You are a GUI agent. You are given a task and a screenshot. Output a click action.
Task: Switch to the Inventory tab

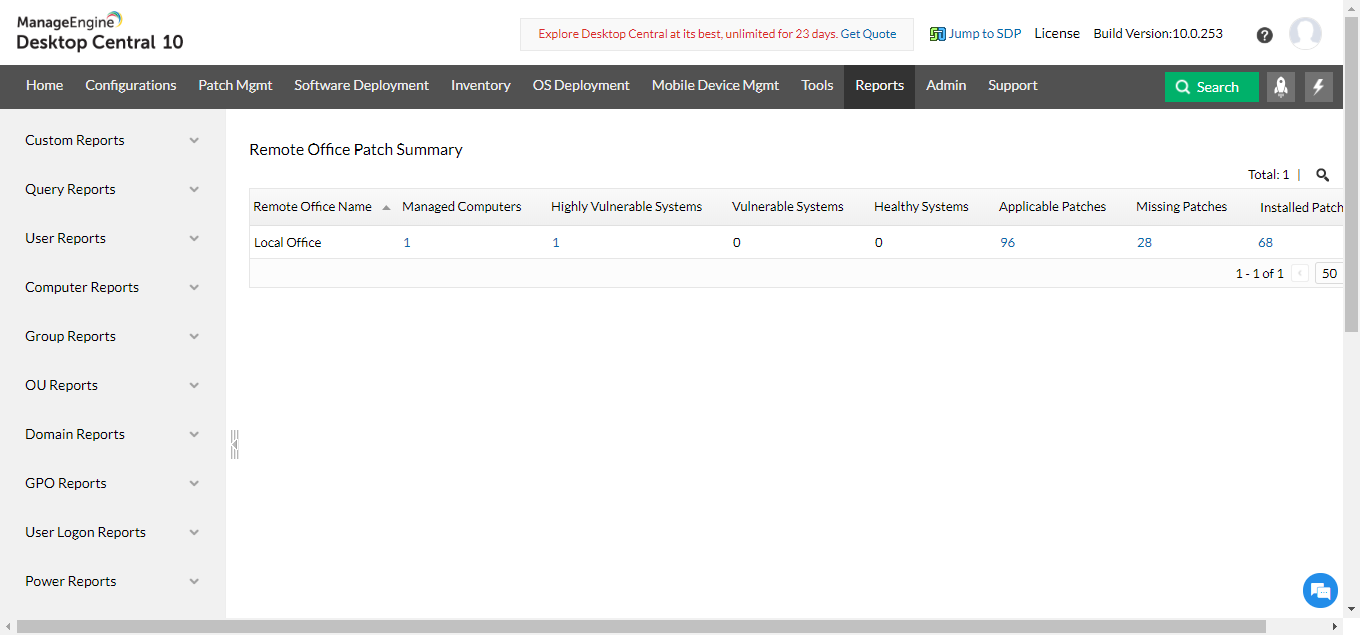click(x=480, y=86)
